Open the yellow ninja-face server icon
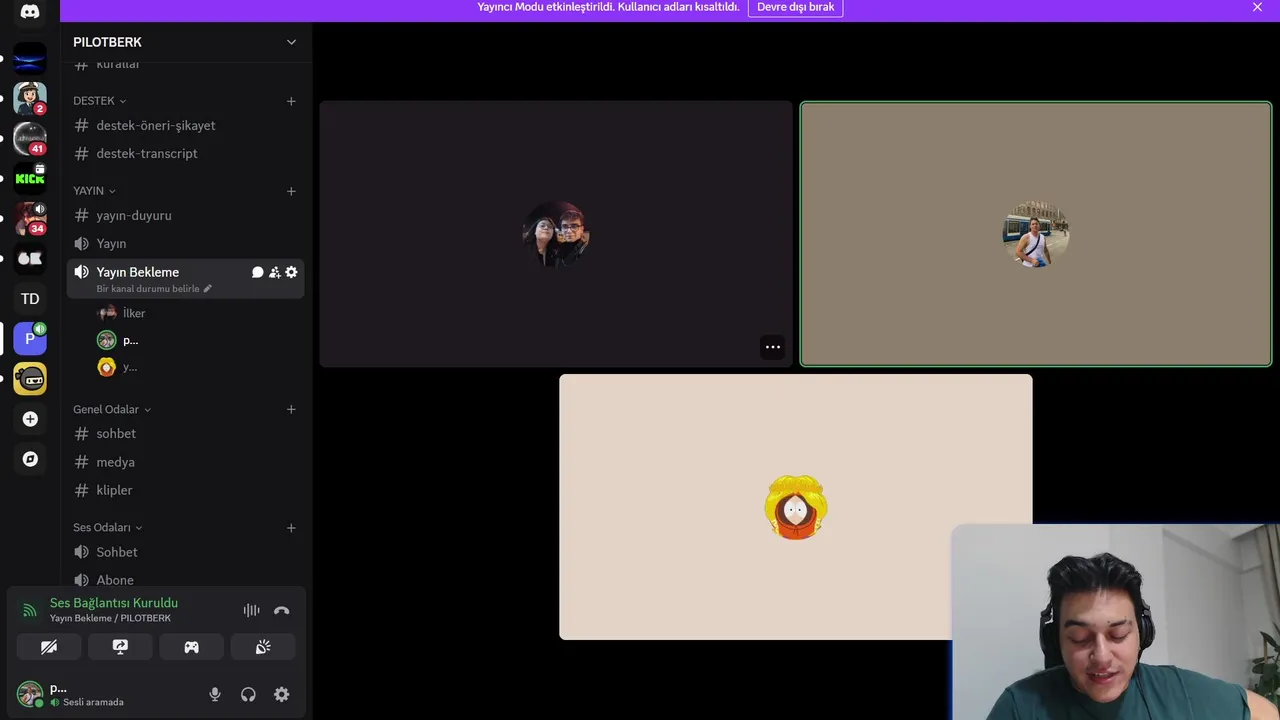Viewport: 1280px width, 720px height. [30, 378]
